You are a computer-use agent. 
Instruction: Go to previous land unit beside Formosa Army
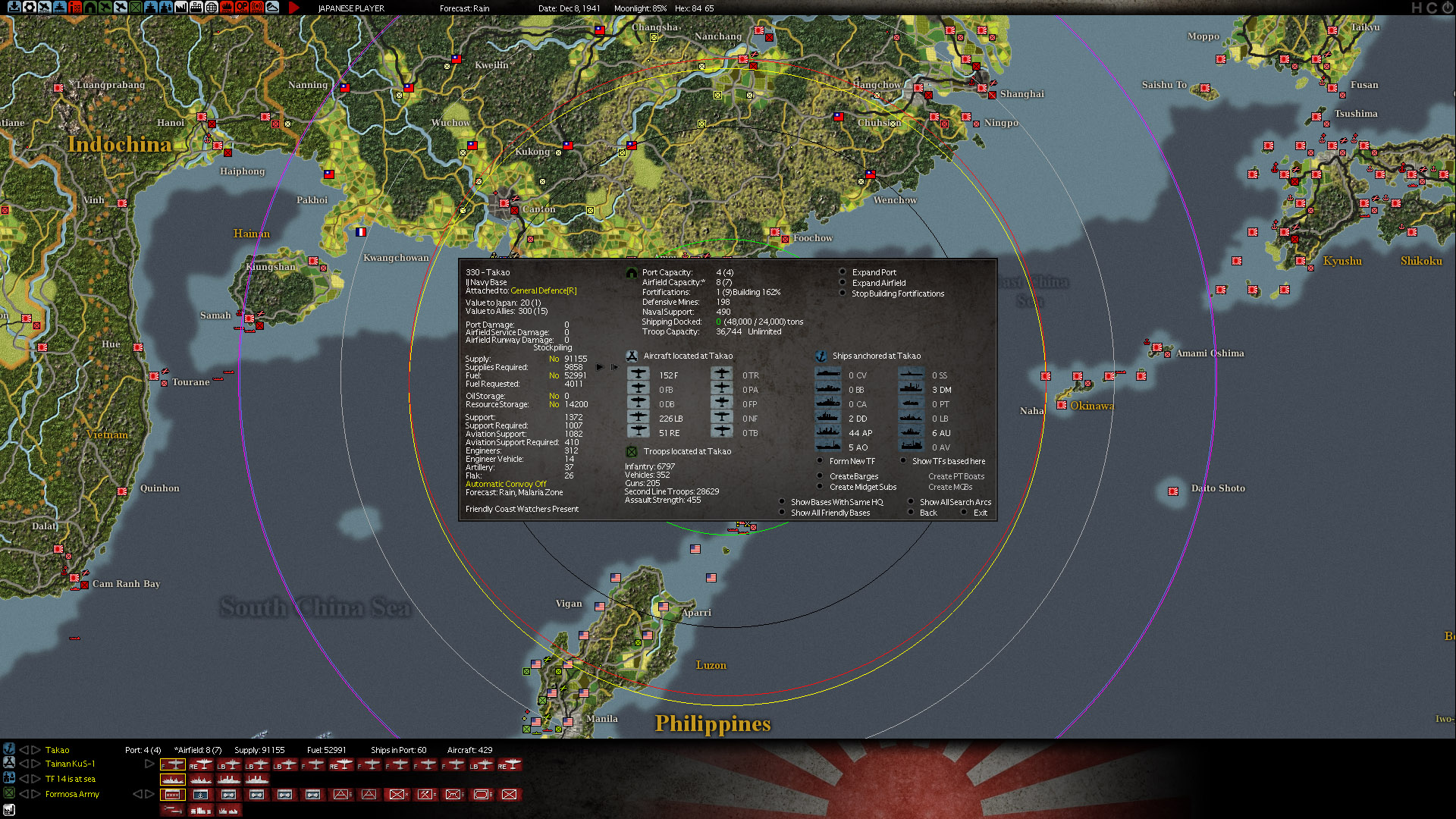(x=24, y=794)
